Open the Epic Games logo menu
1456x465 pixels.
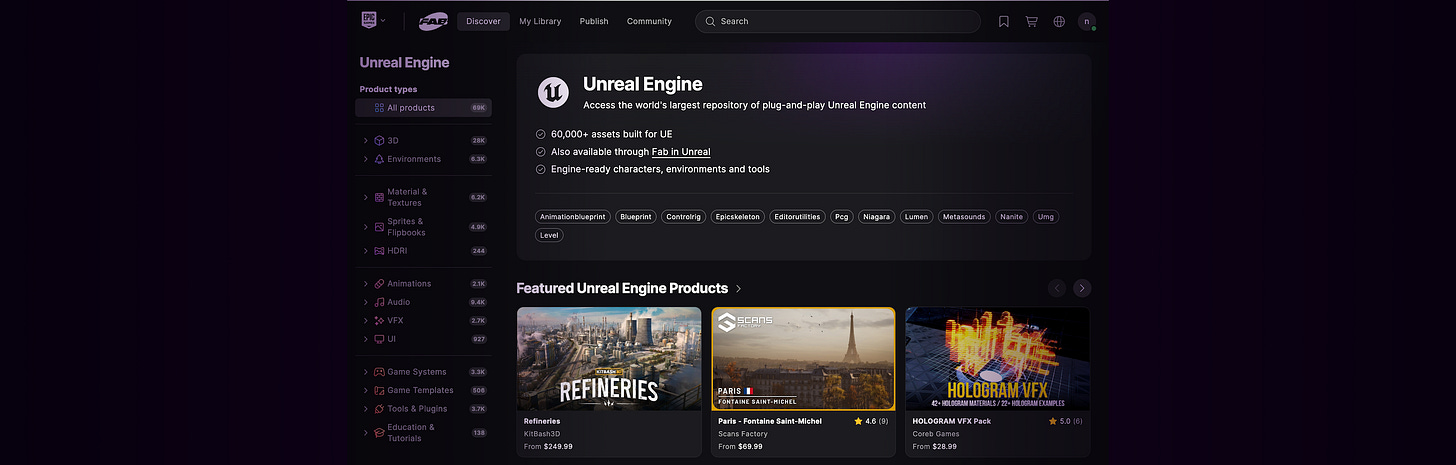(373, 20)
